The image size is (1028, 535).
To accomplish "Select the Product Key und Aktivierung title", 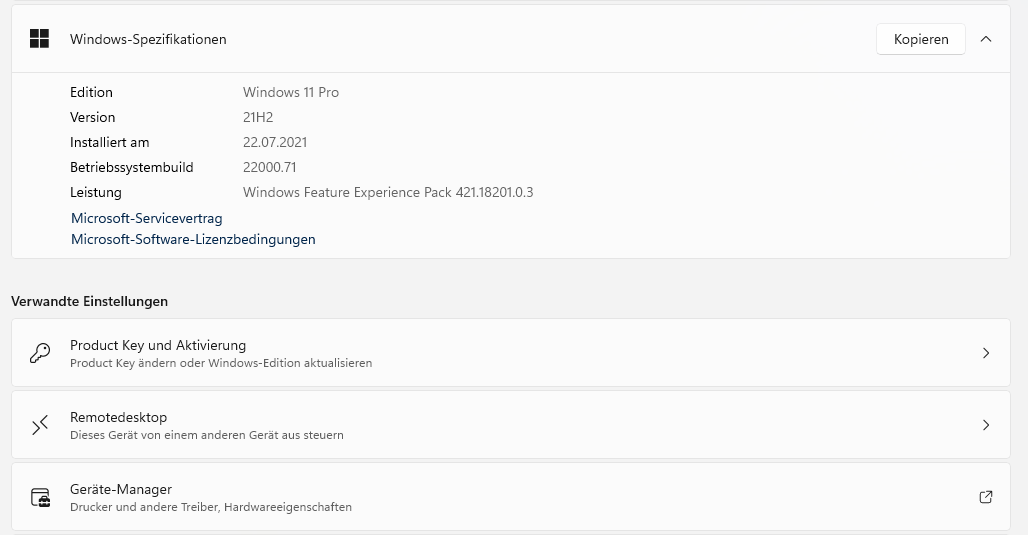I will (158, 345).
